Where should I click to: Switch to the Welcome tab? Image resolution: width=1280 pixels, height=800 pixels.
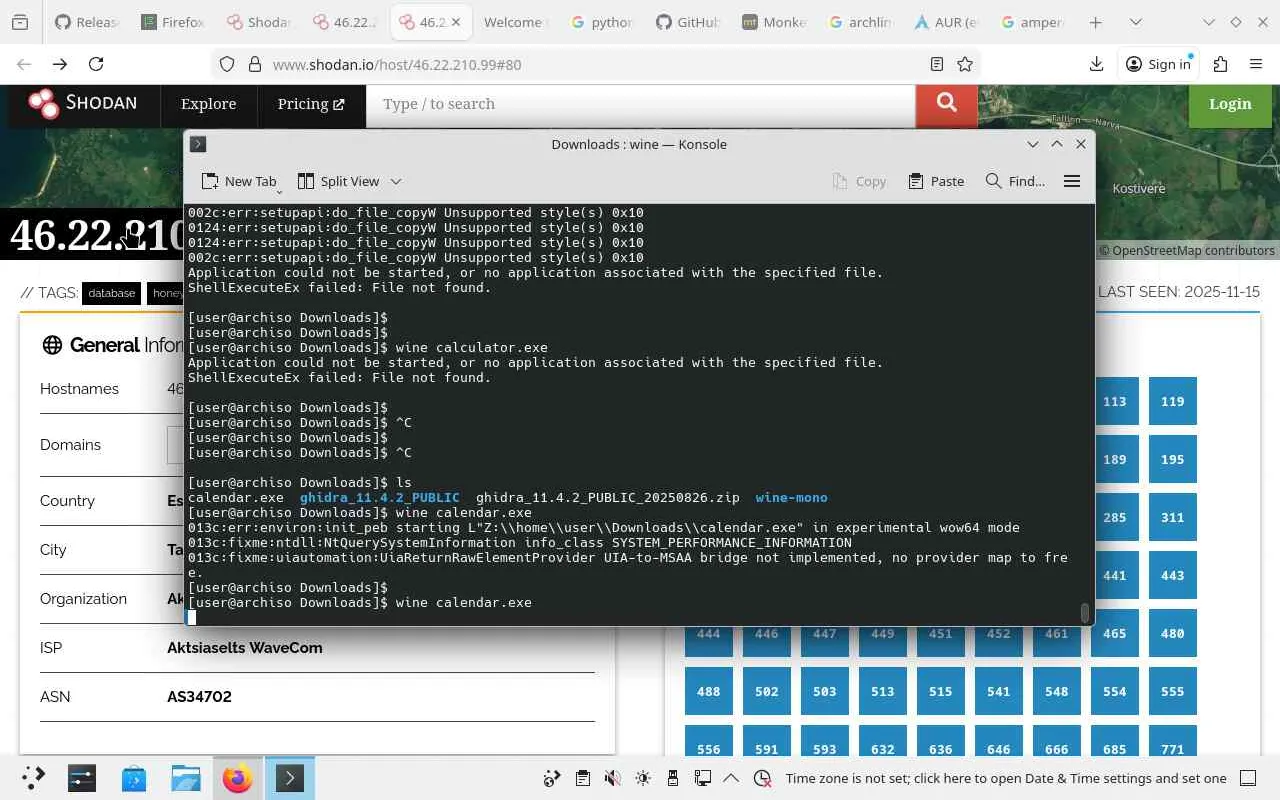coord(514,22)
